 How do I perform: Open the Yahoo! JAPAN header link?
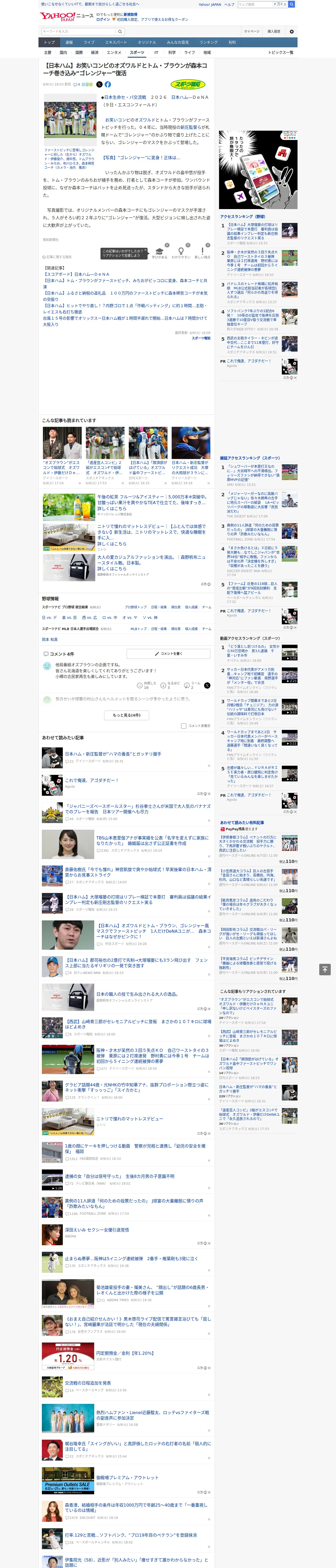210,4
